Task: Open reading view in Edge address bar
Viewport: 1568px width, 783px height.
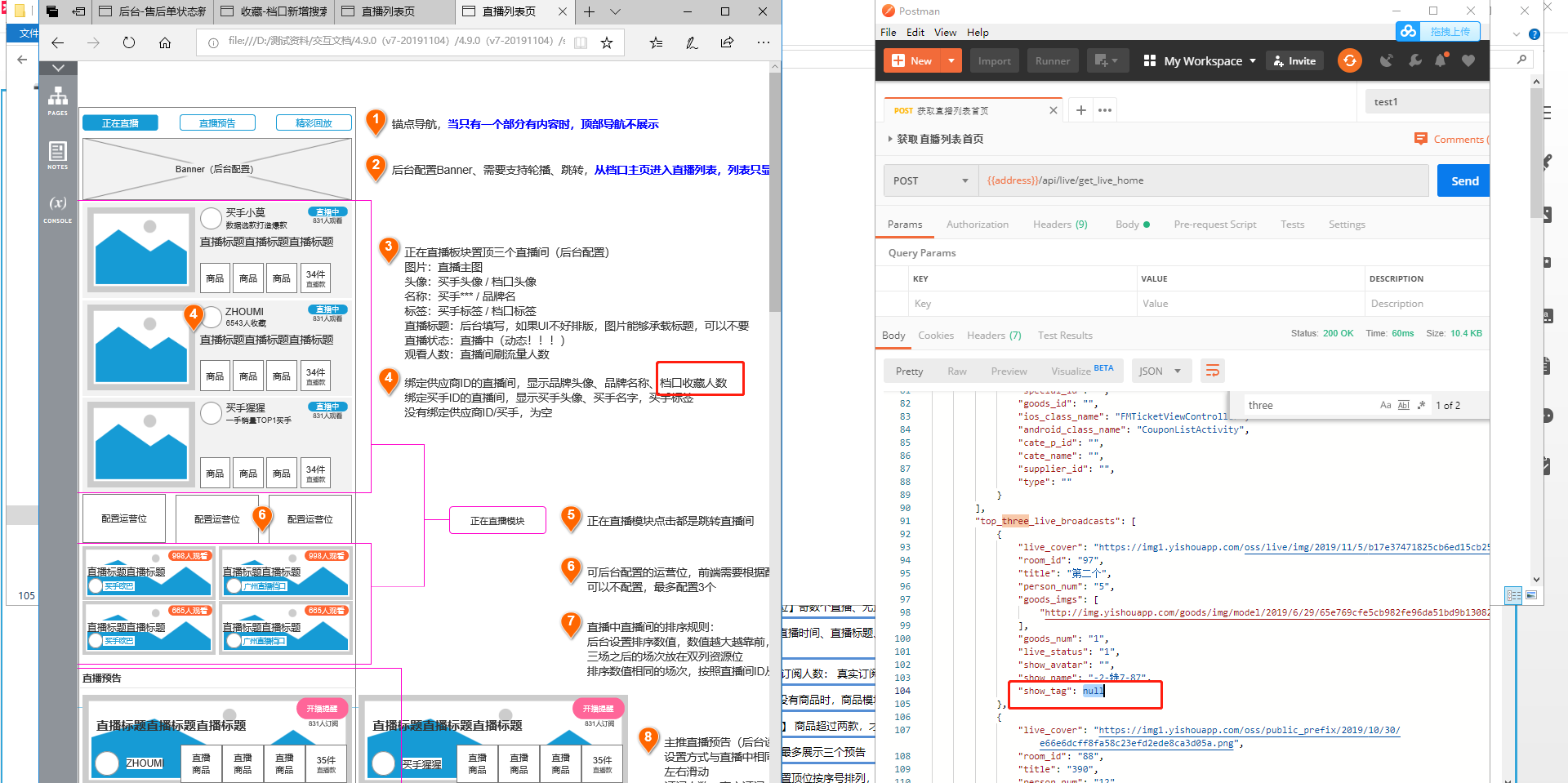Action: pos(581,42)
